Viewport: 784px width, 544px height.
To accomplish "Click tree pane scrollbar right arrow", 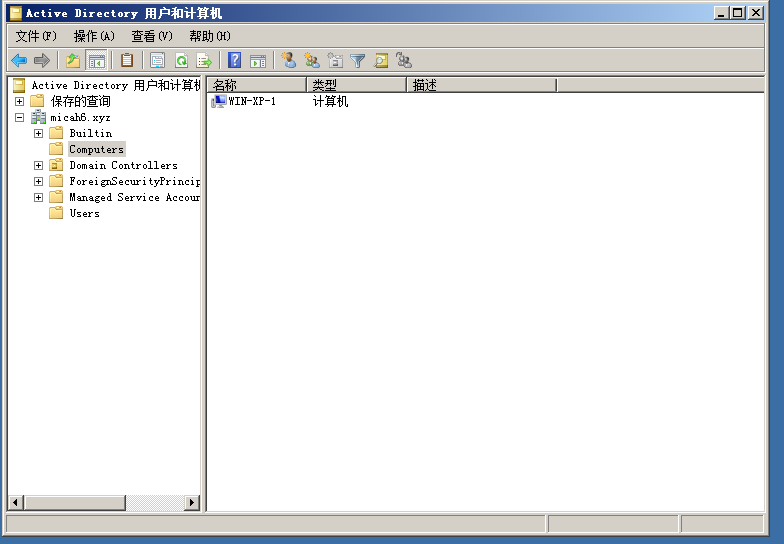I will [192, 502].
